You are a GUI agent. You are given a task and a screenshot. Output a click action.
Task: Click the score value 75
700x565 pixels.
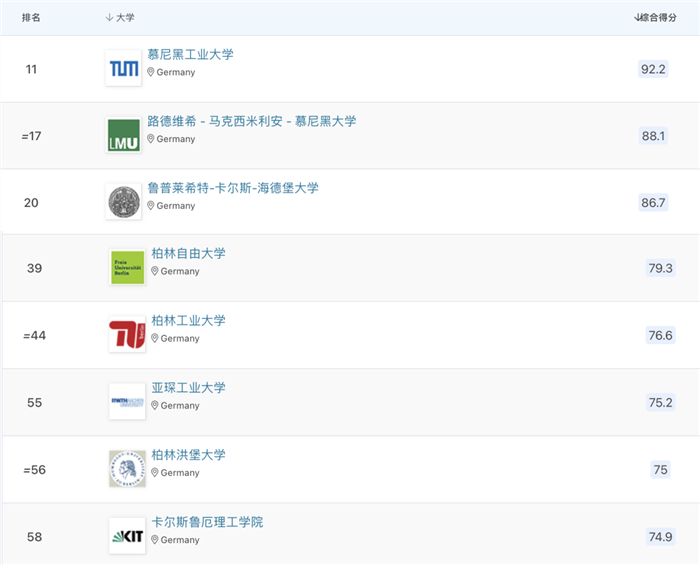point(660,469)
